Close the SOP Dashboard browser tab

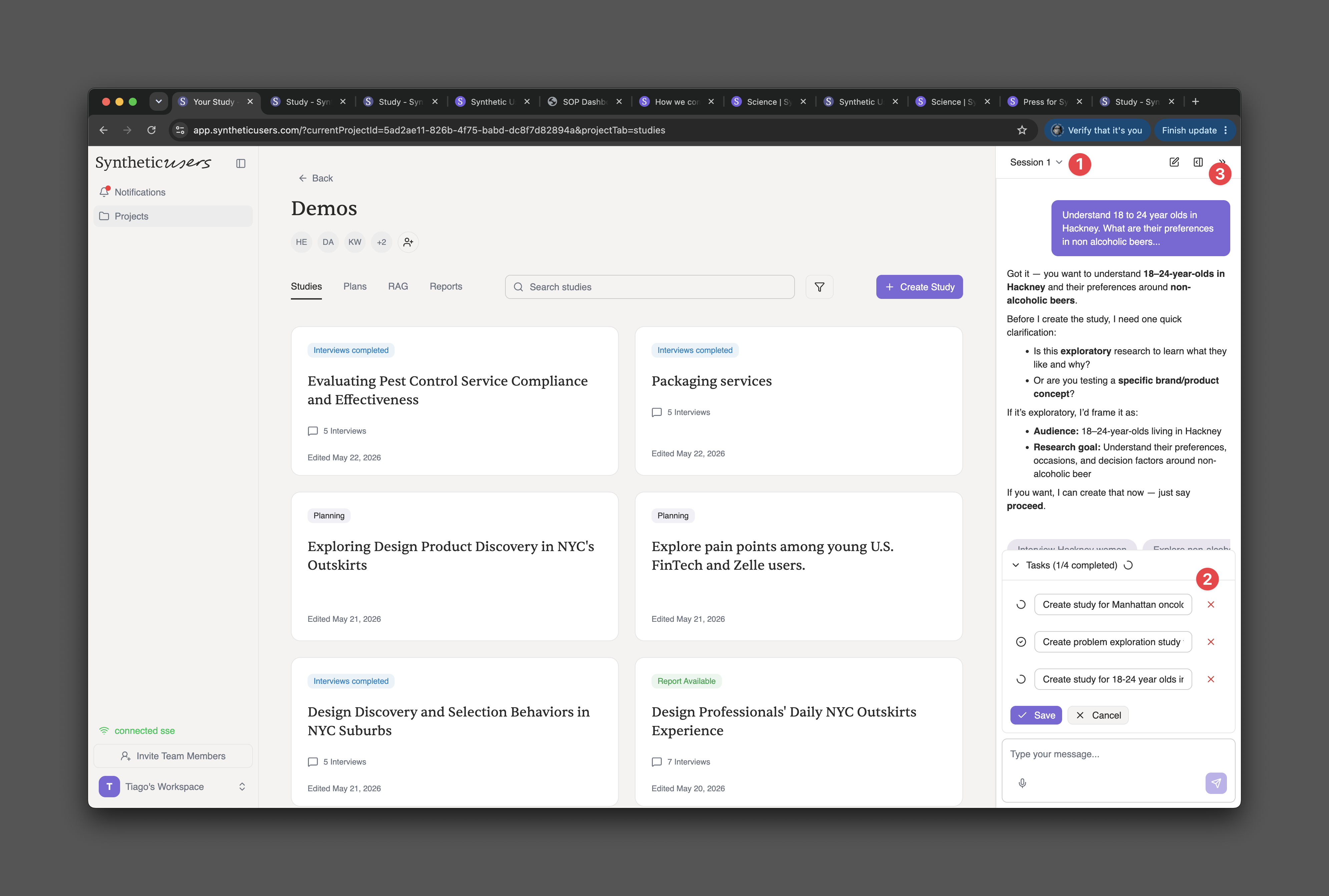click(619, 102)
